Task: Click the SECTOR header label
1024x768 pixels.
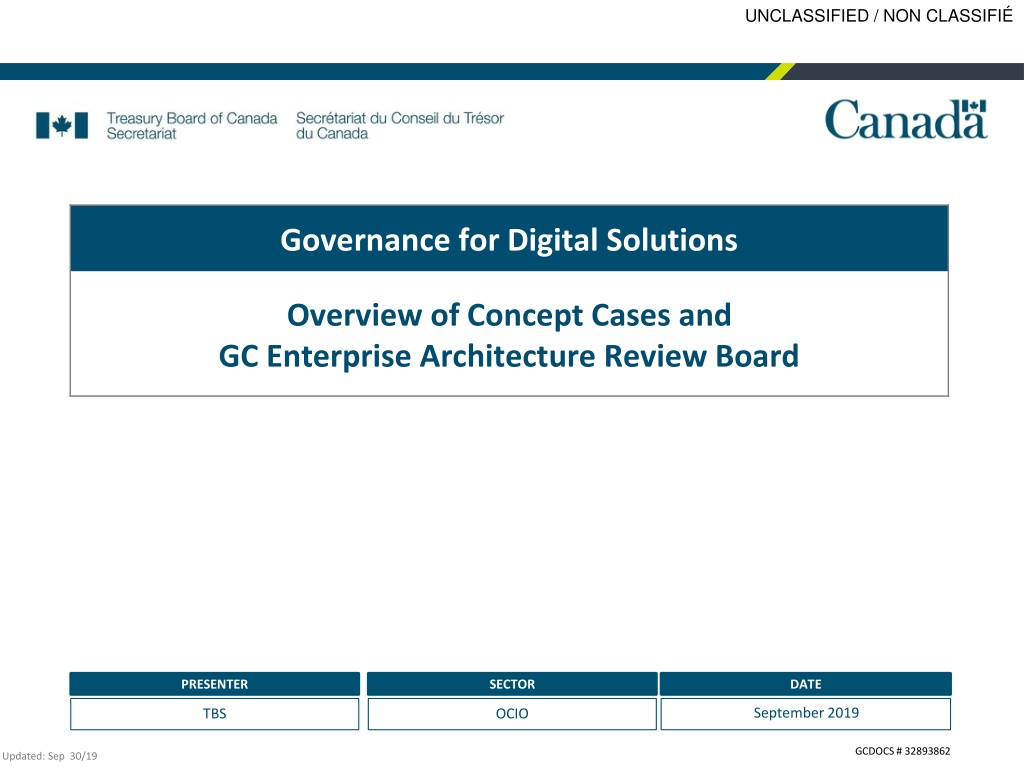Action: [512, 684]
